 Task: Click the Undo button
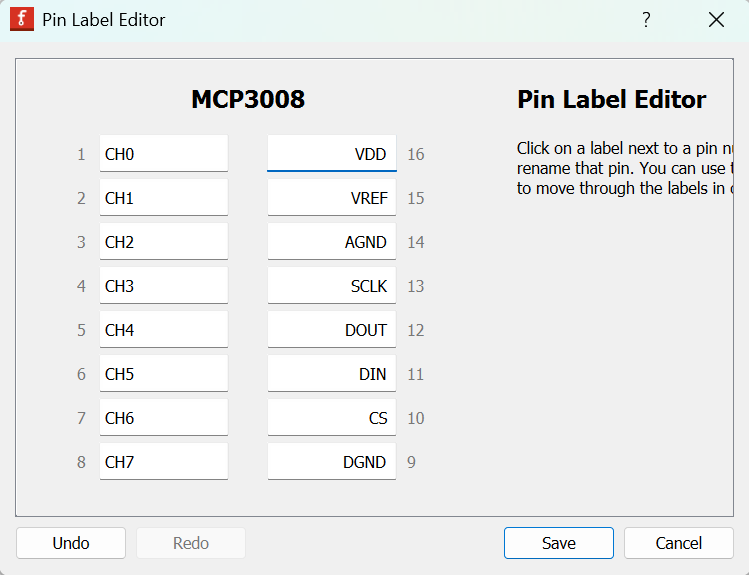(71, 543)
